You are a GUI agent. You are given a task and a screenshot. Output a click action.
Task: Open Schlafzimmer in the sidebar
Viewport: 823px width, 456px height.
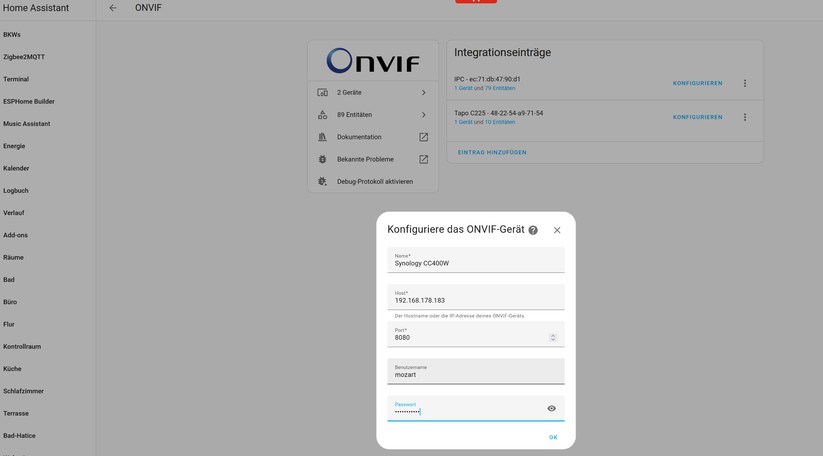[24, 391]
